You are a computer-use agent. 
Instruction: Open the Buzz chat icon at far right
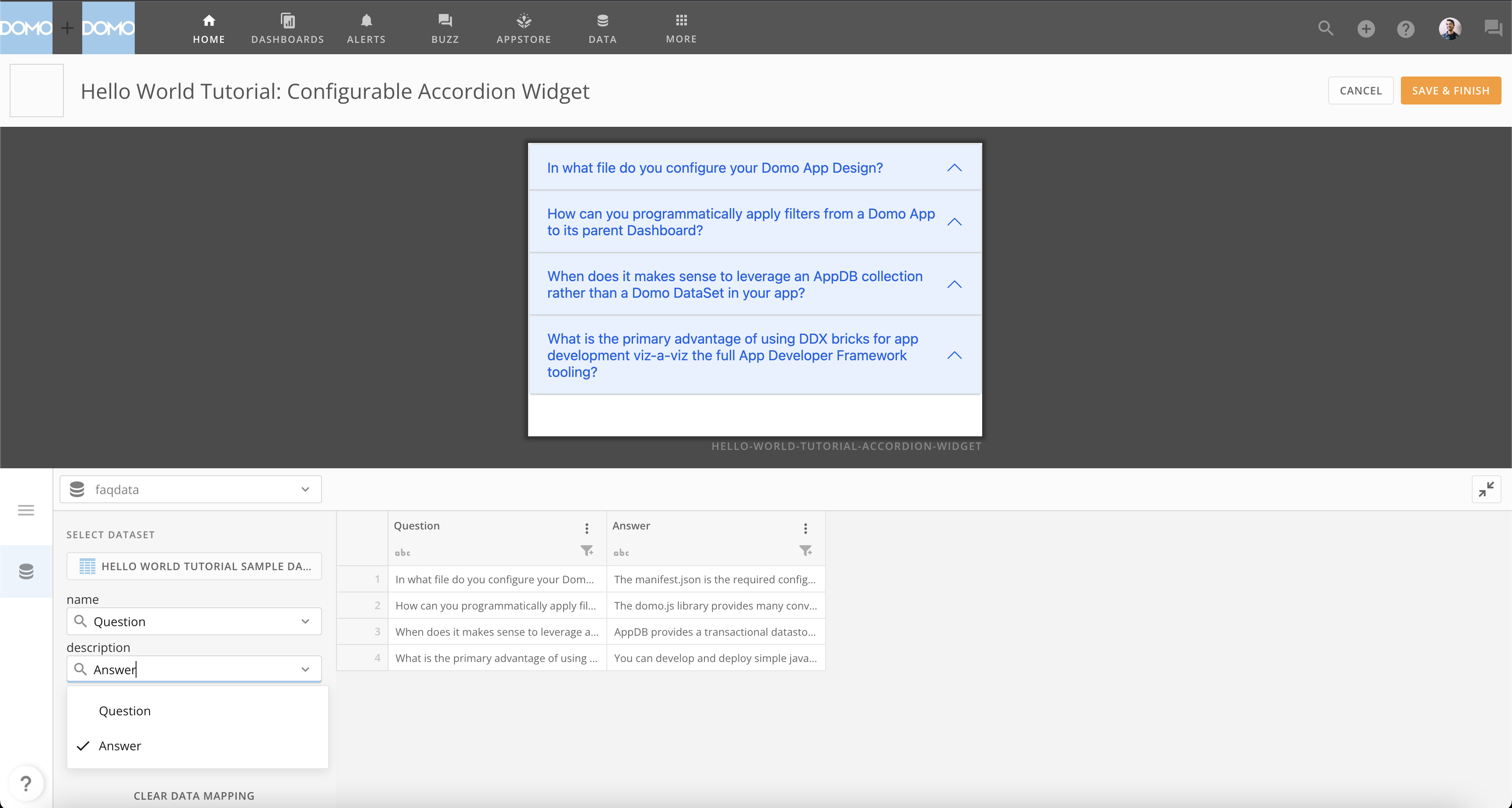point(1493,28)
